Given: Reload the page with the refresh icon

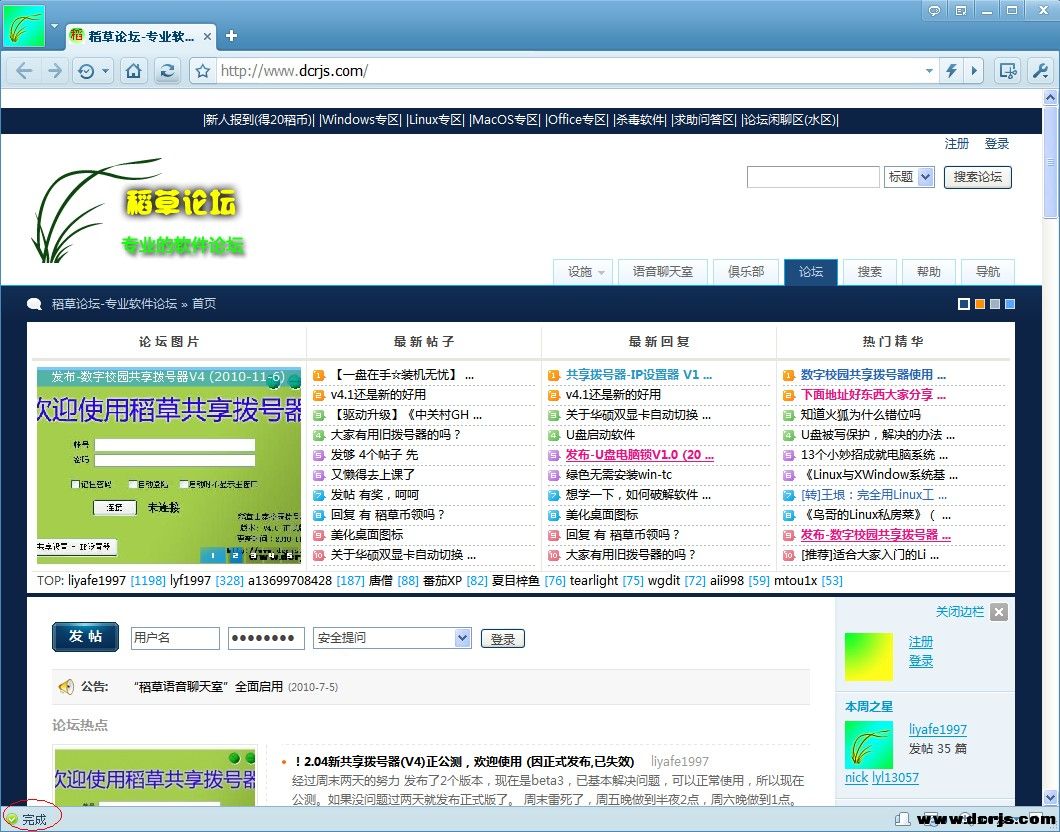Looking at the screenshot, I should [167, 71].
